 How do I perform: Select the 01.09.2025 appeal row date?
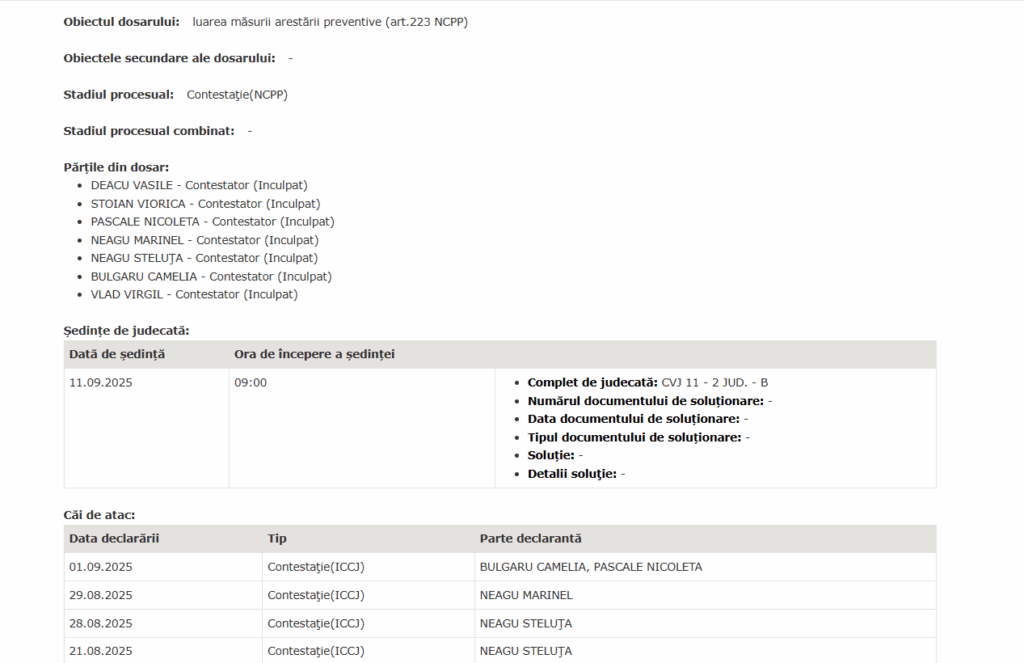[x=101, y=567]
